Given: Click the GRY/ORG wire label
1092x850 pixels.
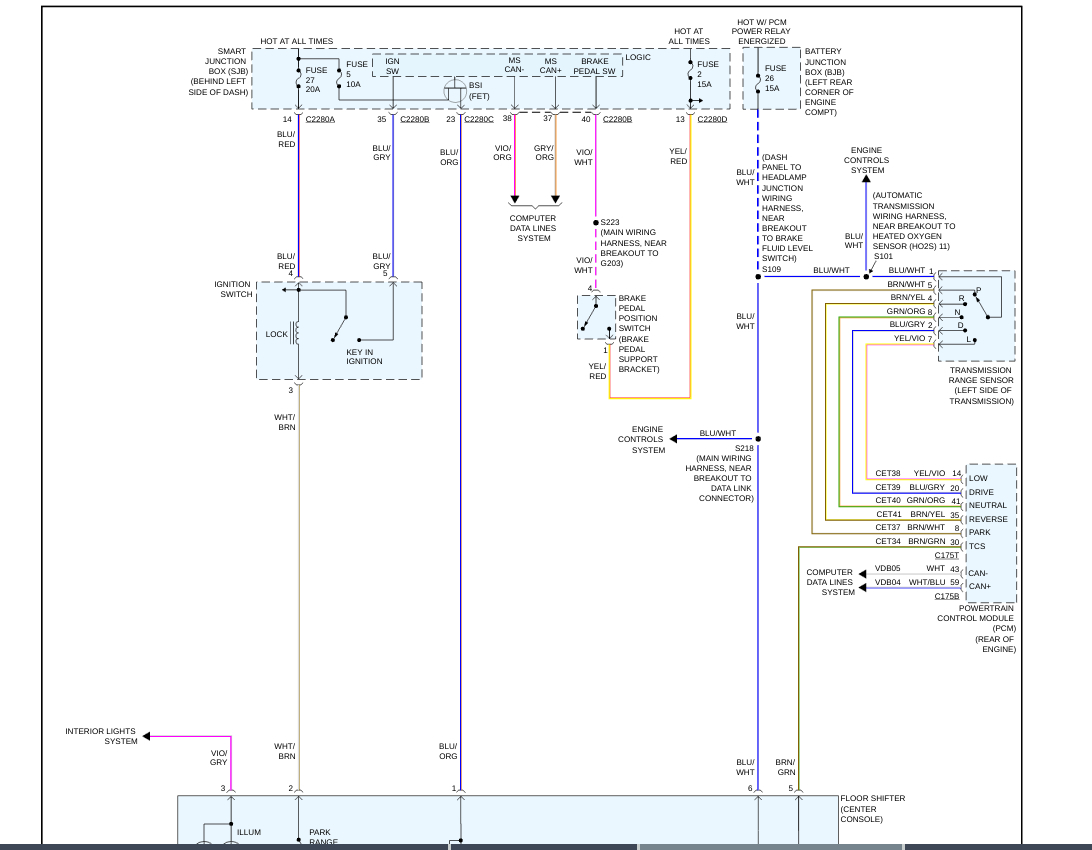Looking at the screenshot, I should point(544,152).
